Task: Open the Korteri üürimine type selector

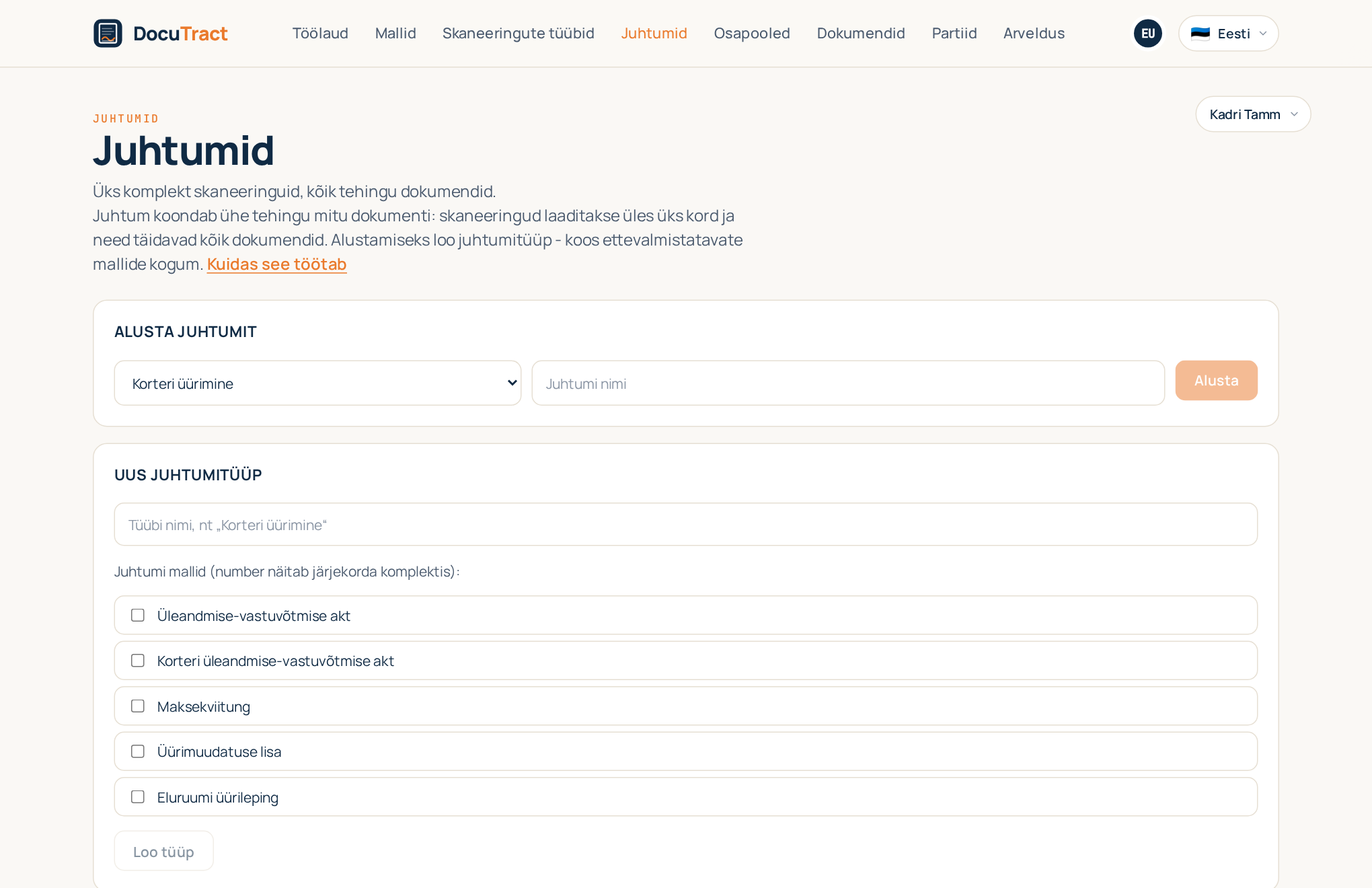Action: pyautogui.click(x=317, y=383)
